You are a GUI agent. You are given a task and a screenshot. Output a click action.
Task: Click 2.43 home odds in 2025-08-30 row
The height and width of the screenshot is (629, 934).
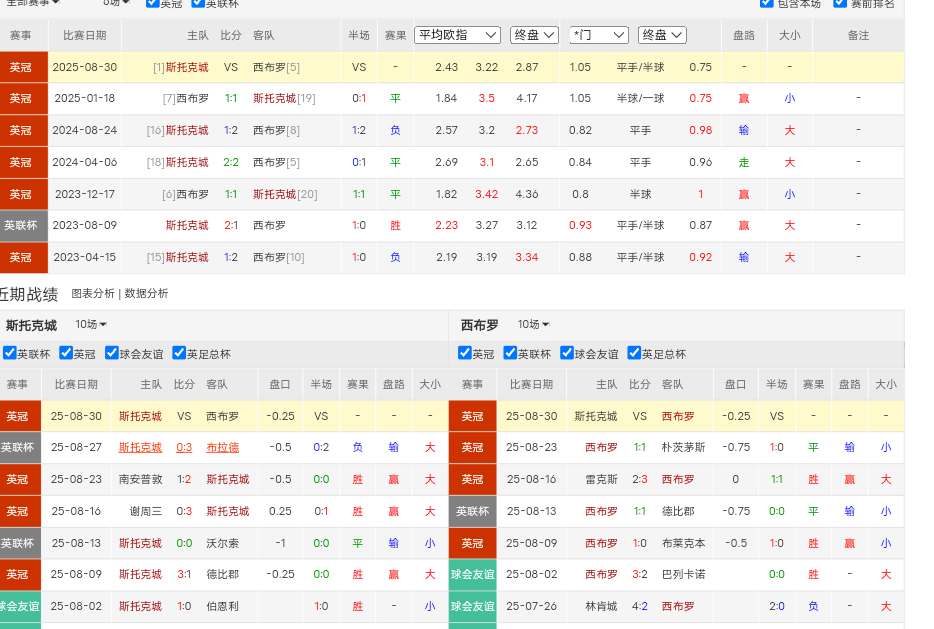tap(447, 67)
